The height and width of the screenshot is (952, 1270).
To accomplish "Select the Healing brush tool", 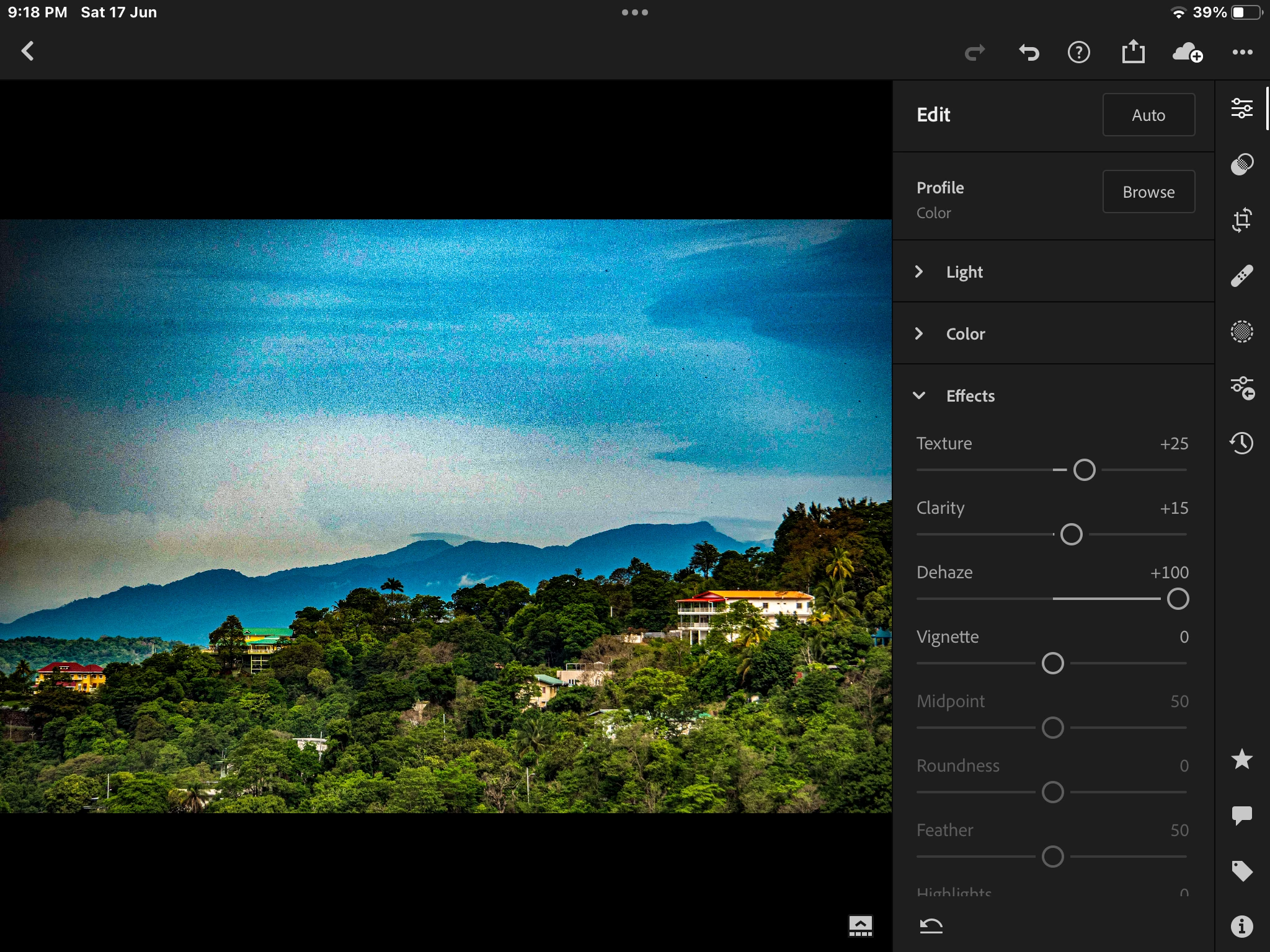I will point(1241,276).
